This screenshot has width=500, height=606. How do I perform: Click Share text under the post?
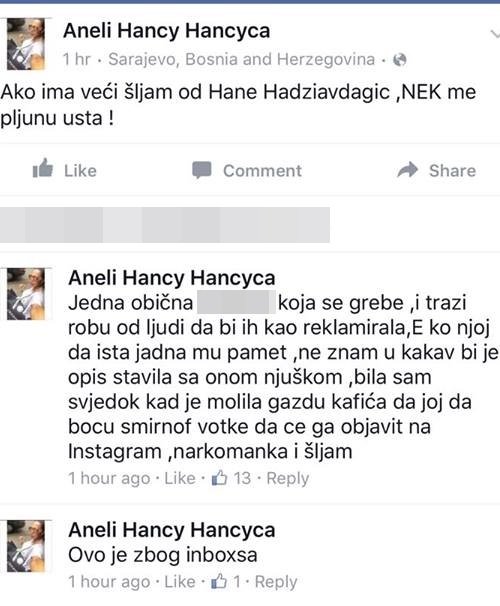452,170
